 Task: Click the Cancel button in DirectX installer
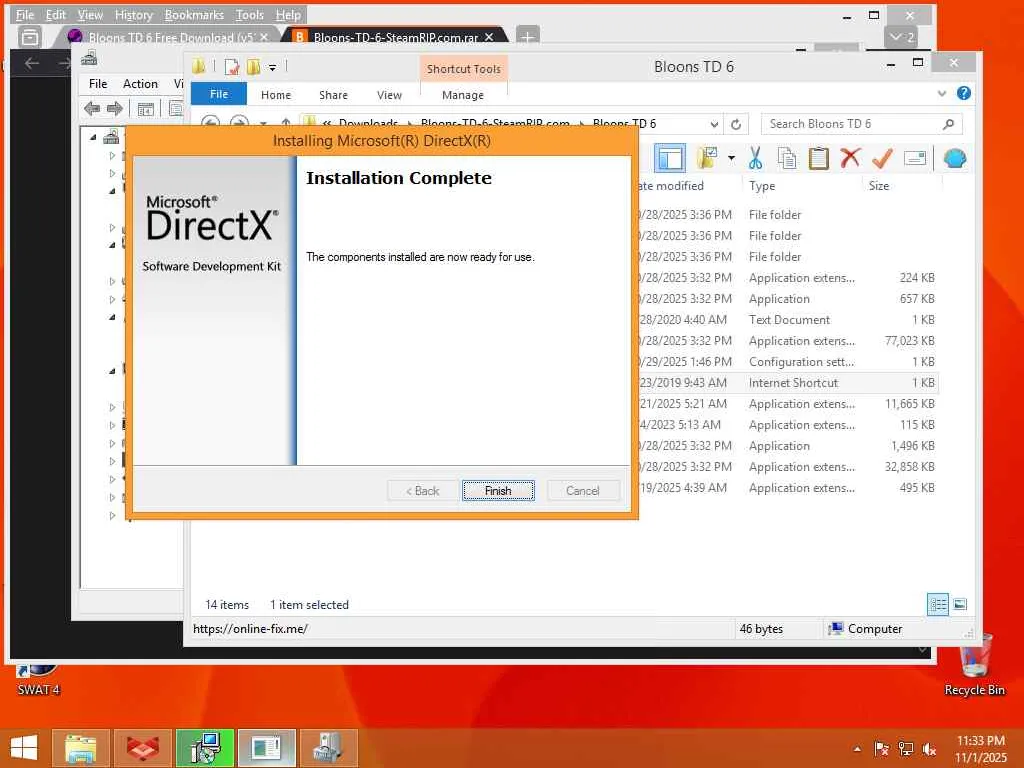pos(583,490)
